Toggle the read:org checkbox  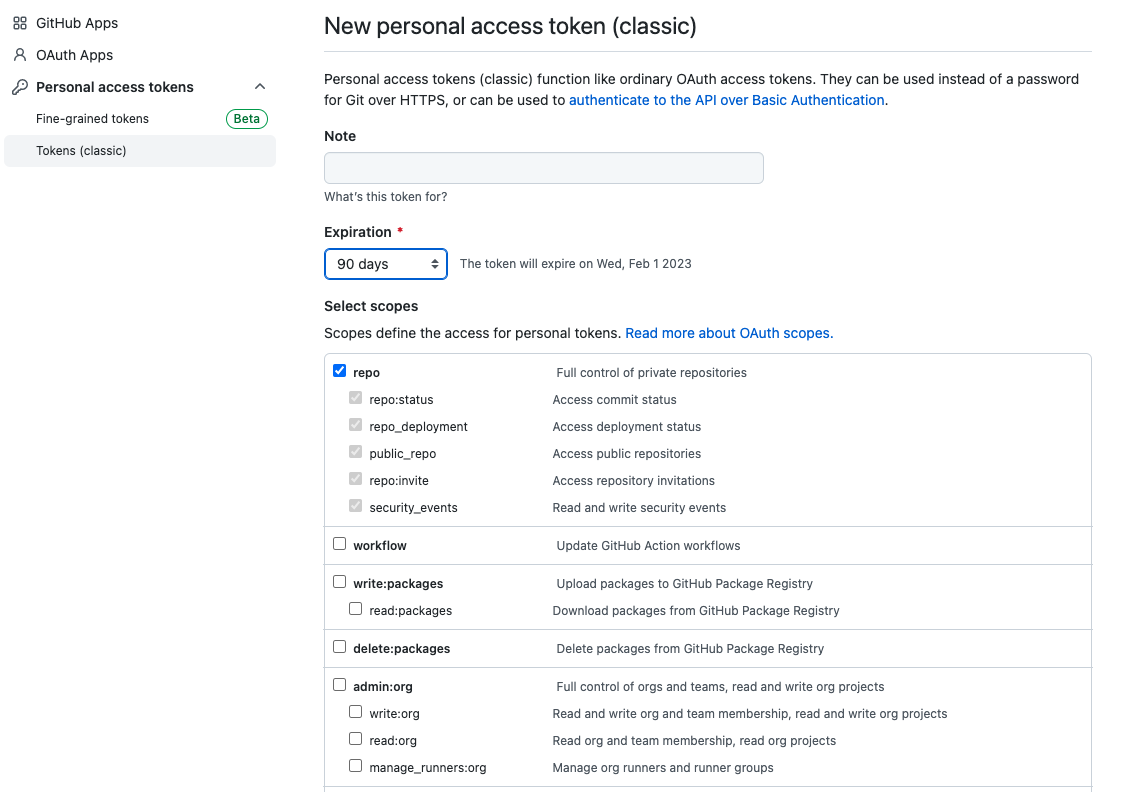coord(356,739)
